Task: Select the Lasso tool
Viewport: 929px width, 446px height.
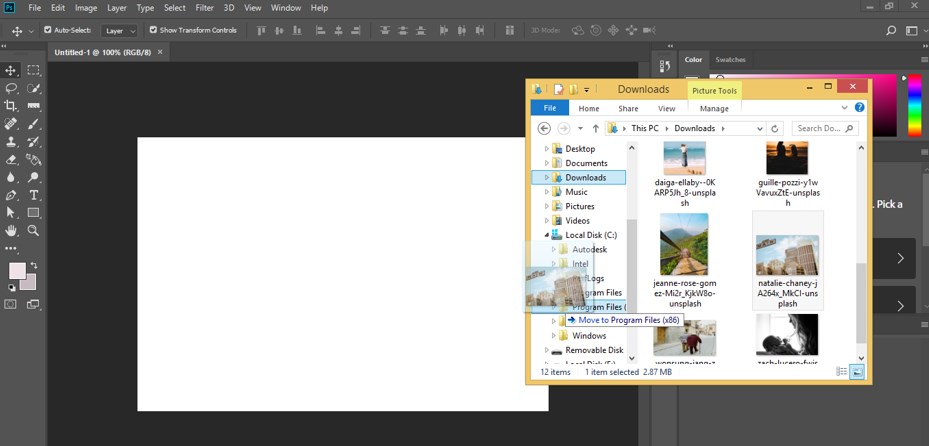Action: [12, 88]
